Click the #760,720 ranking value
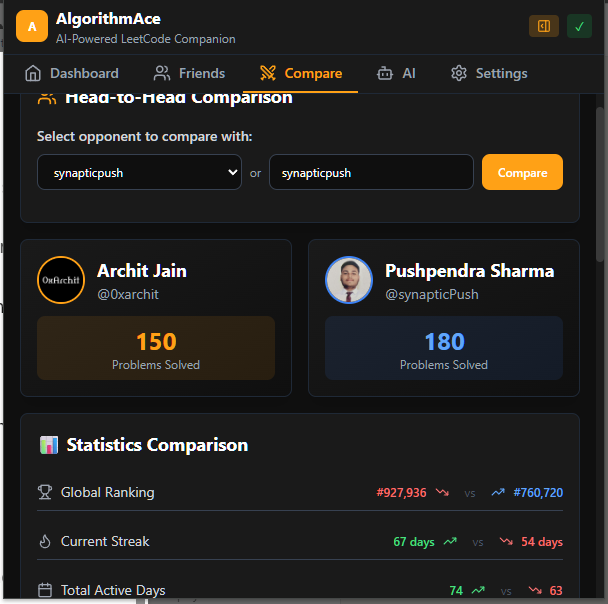The height and width of the screenshot is (604, 608). pyautogui.click(x=538, y=493)
